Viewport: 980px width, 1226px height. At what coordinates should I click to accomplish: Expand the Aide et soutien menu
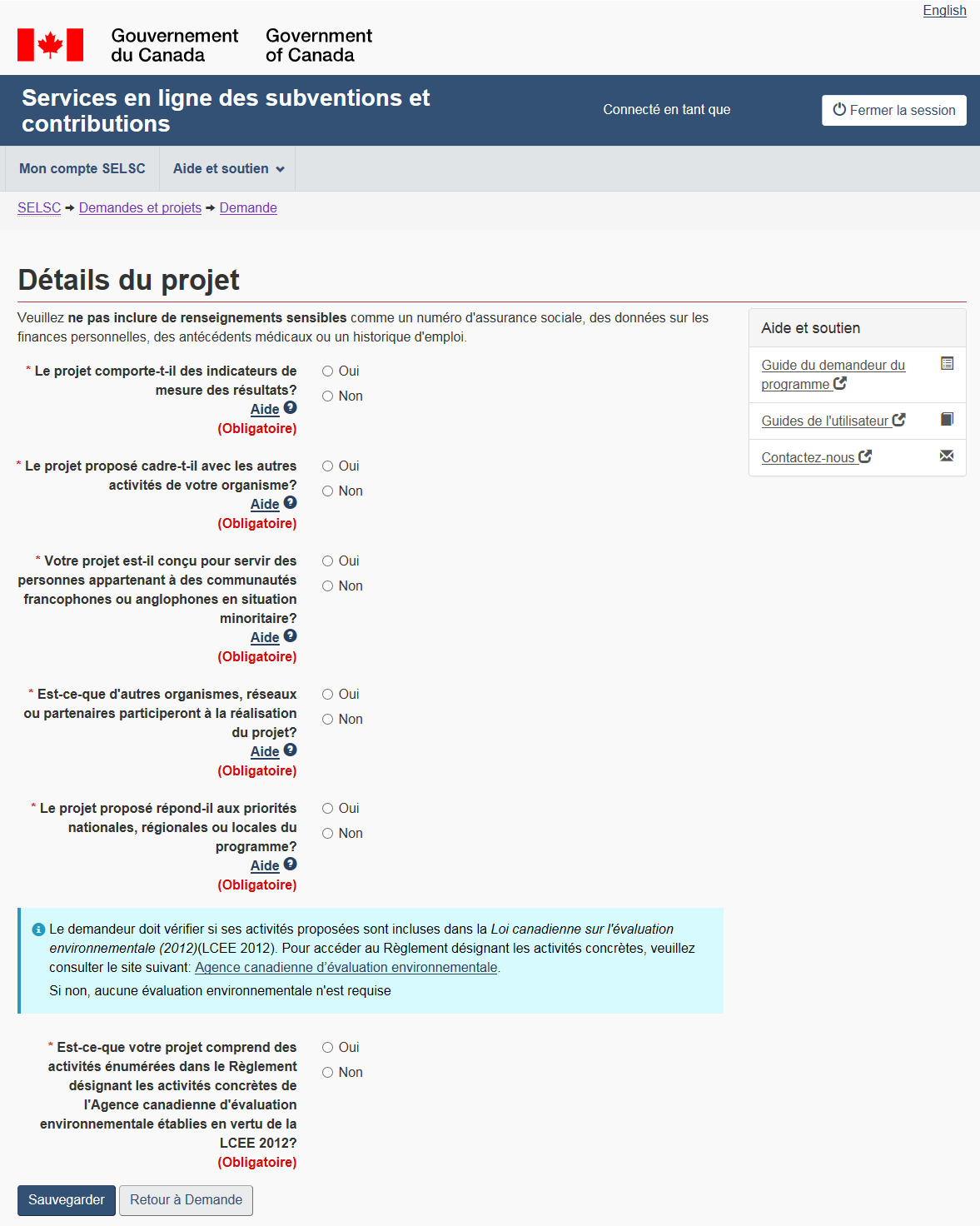point(228,169)
